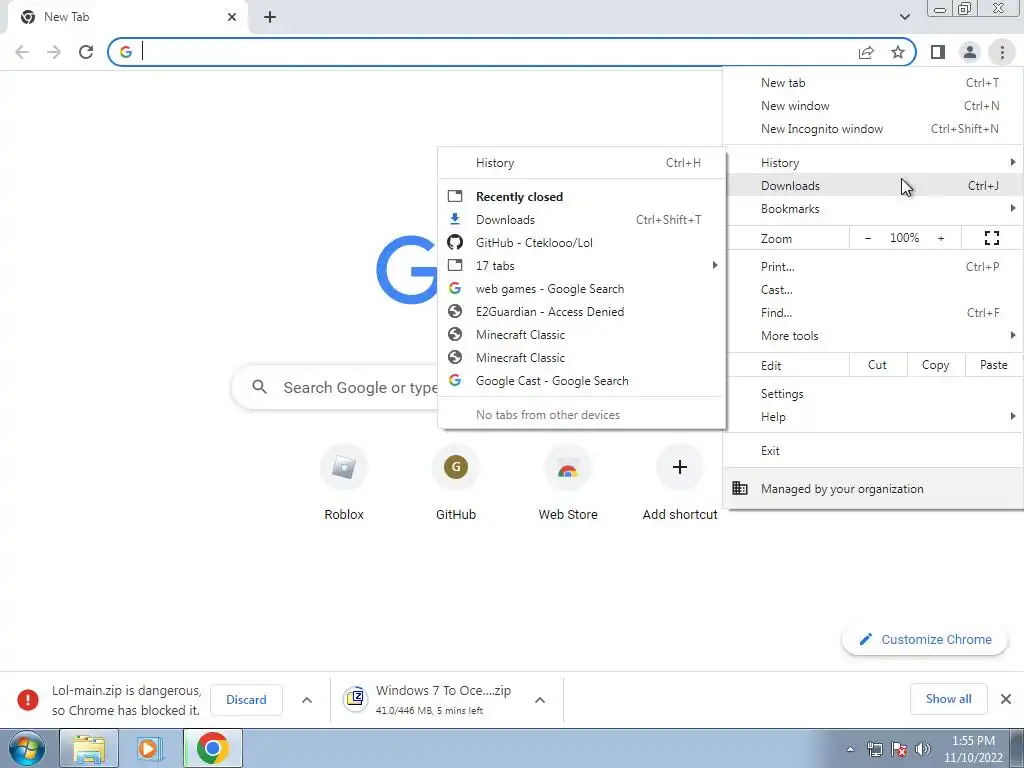Decrease zoom with minus button

tap(868, 238)
